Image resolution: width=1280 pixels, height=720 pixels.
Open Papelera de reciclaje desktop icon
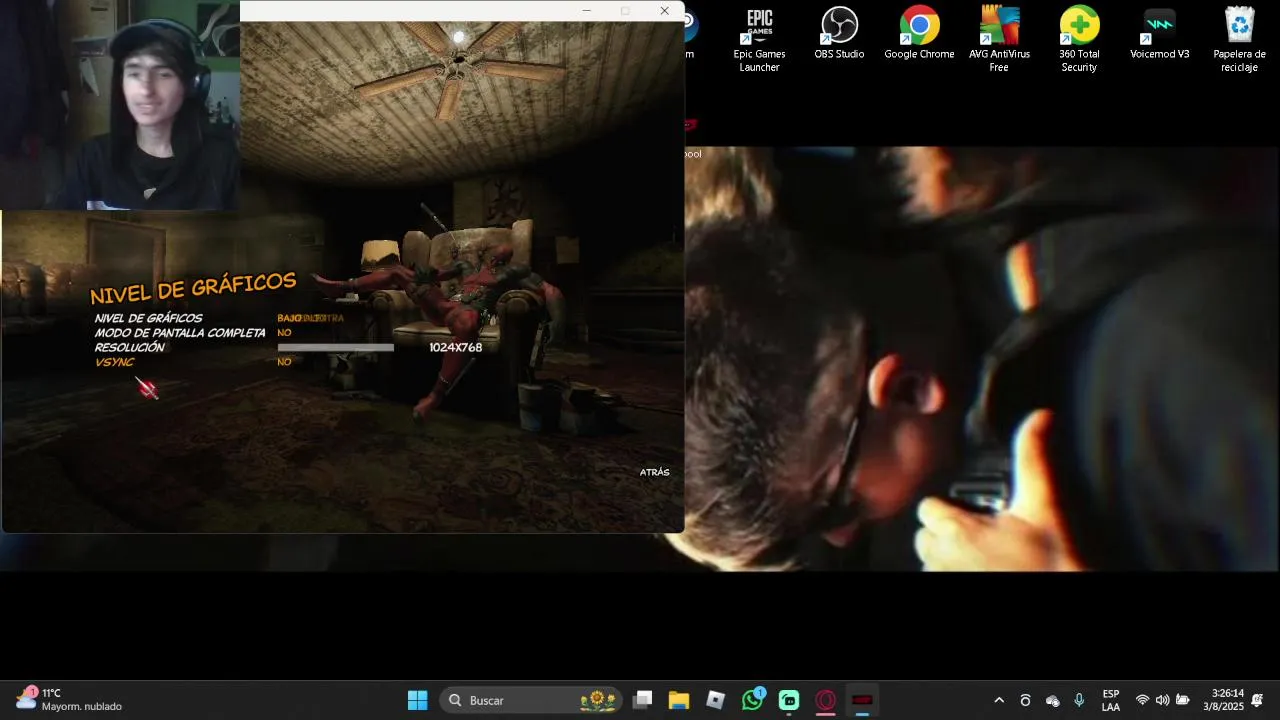click(x=1239, y=40)
